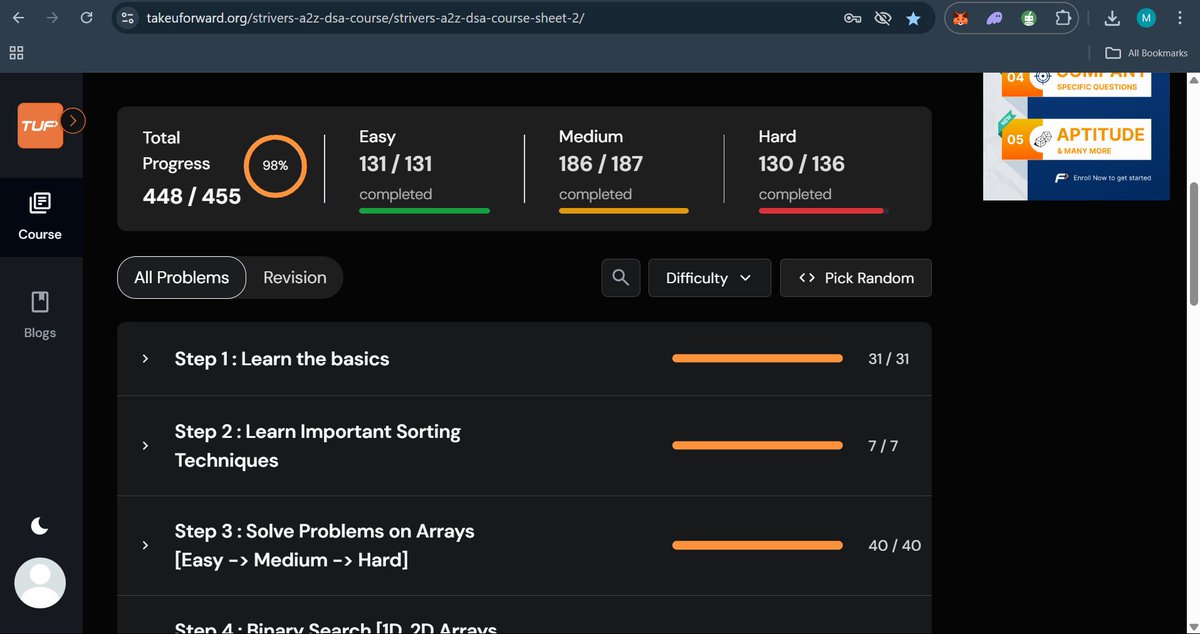1200x634 pixels.
Task: Click the 98% progress circle
Action: pyautogui.click(x=275, y=166)
